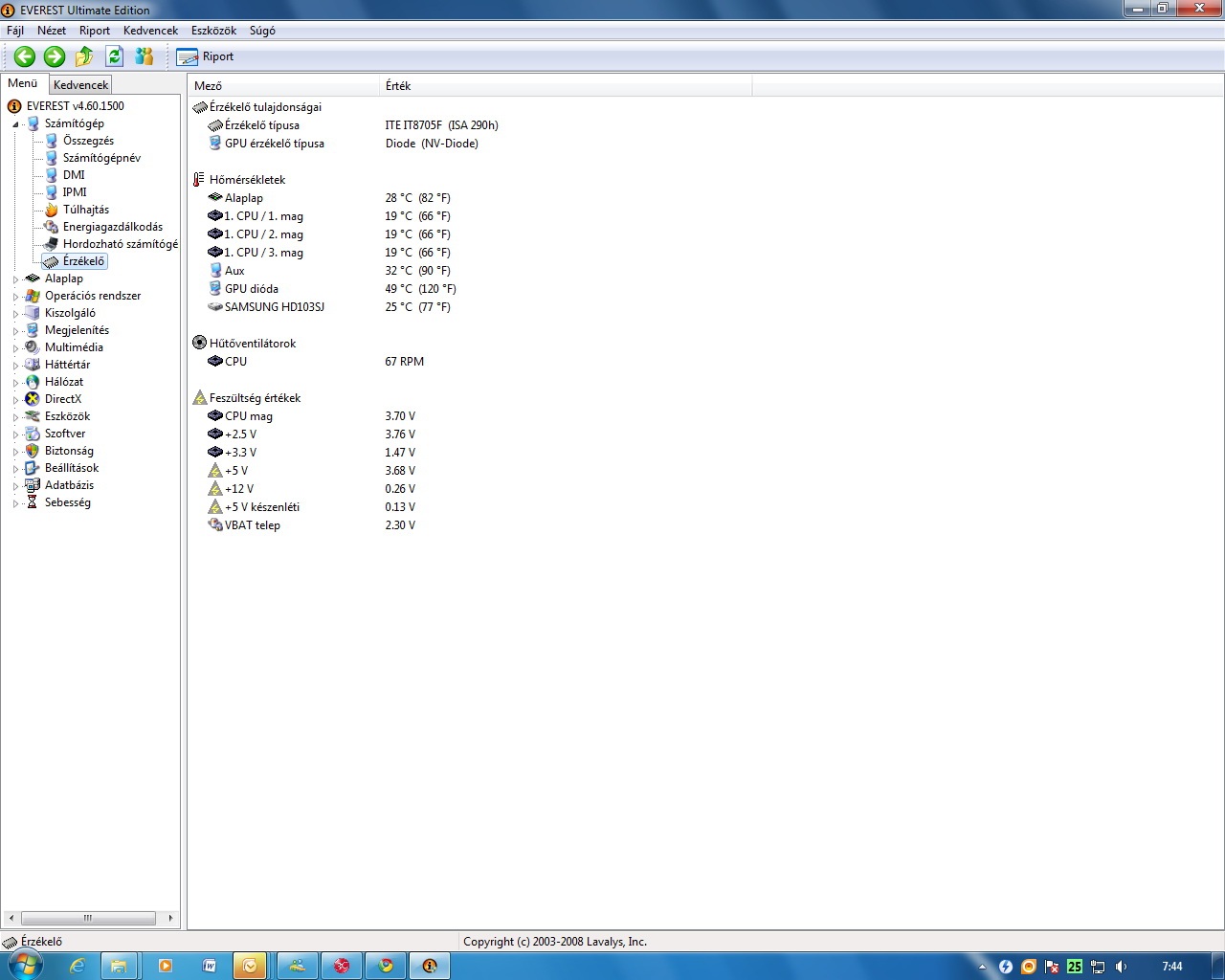Click the Action Center flag tray icon
The height and width of the screenshot is (980, 1225).
(x=1052, y=967)
